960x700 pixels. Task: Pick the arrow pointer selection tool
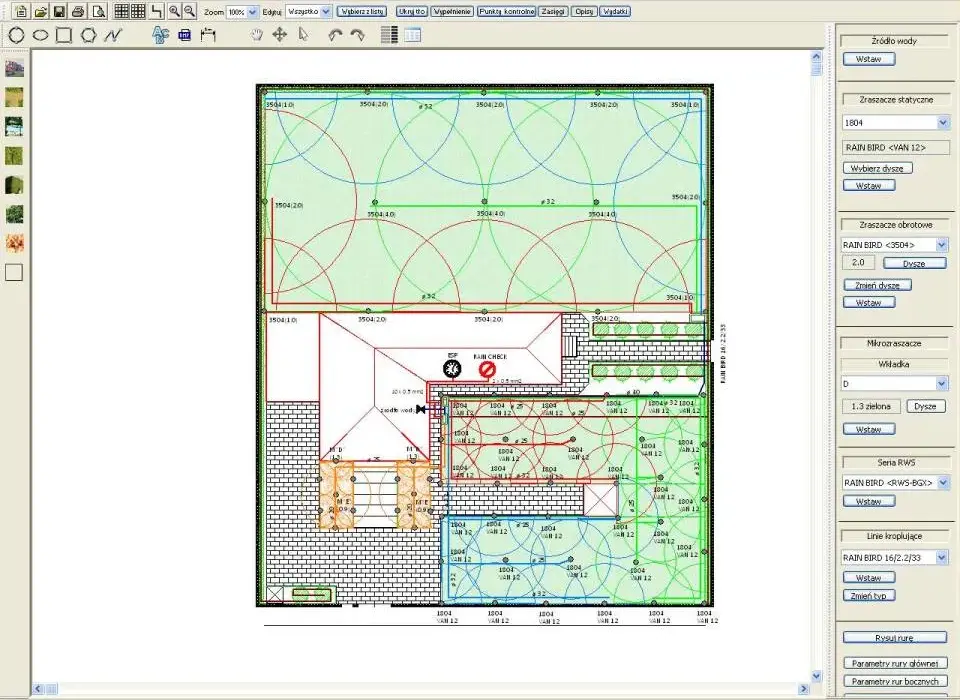pos(303,35)
